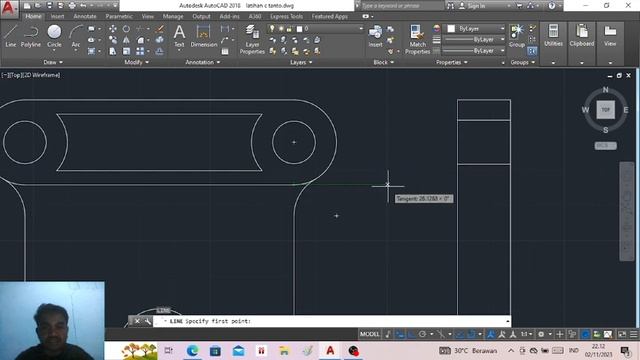Toggle annotation visibility in status bar

(x=491, y=334)
